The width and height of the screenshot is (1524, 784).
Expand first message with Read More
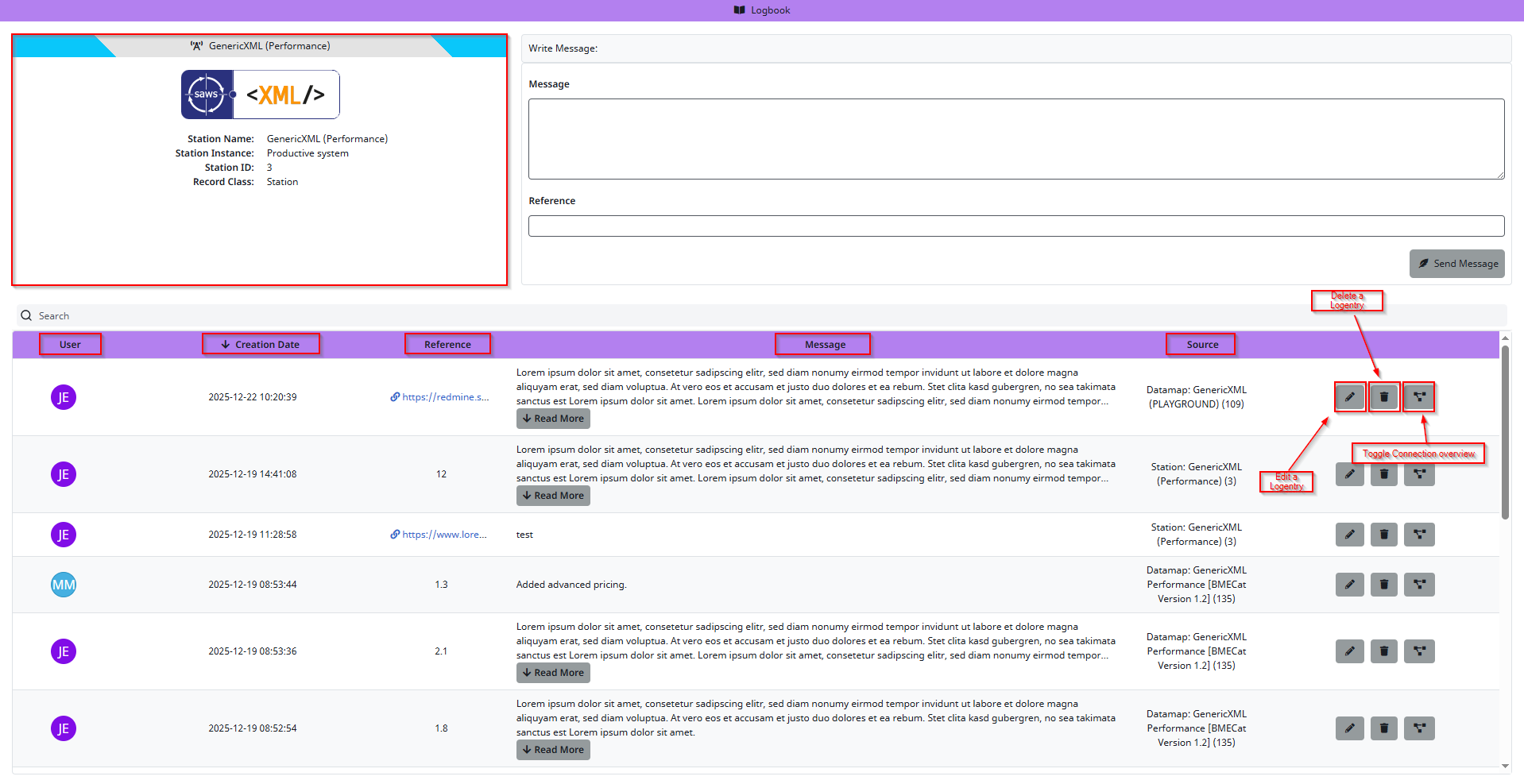click(x=553, y=419)
